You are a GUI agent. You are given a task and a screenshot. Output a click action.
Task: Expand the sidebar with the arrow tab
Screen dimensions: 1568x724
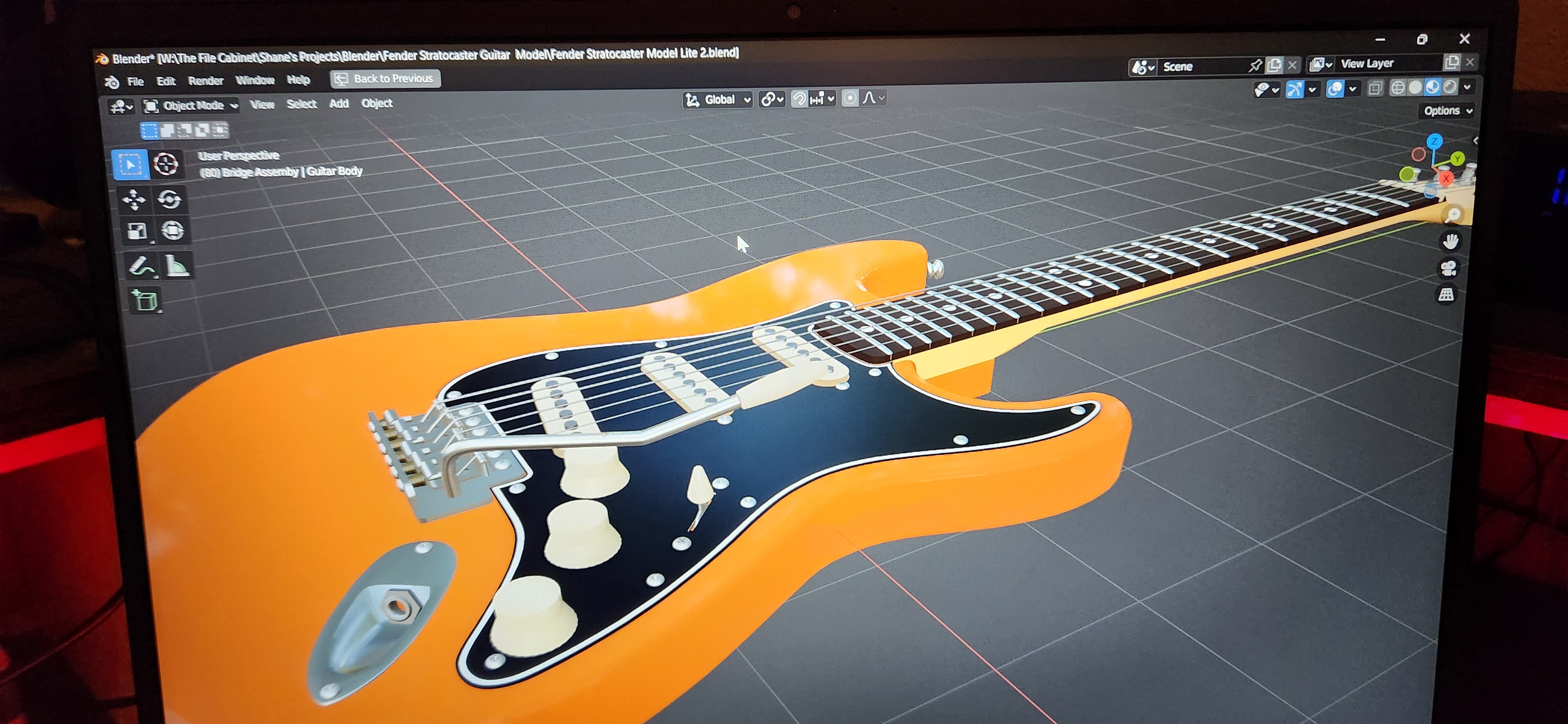pos(1475,141)
